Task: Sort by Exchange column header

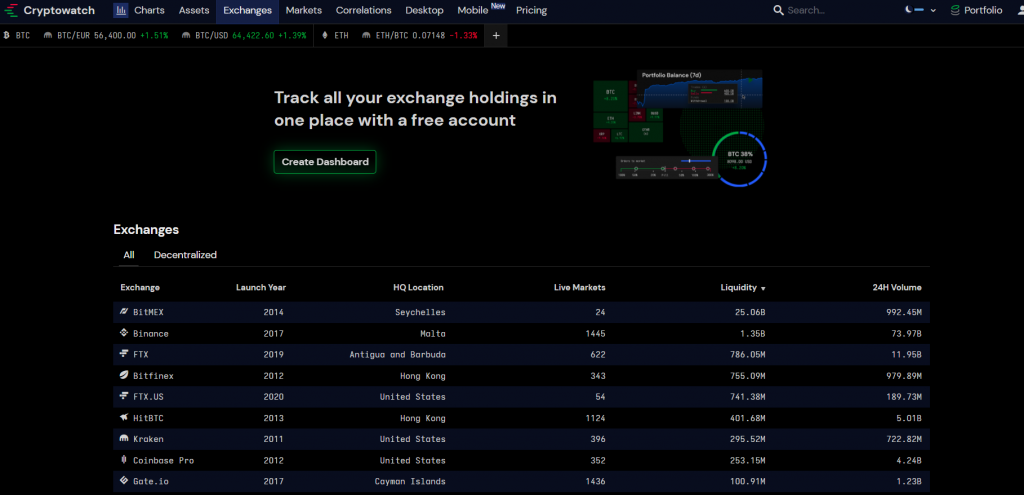Action: [x=140, y=287]
